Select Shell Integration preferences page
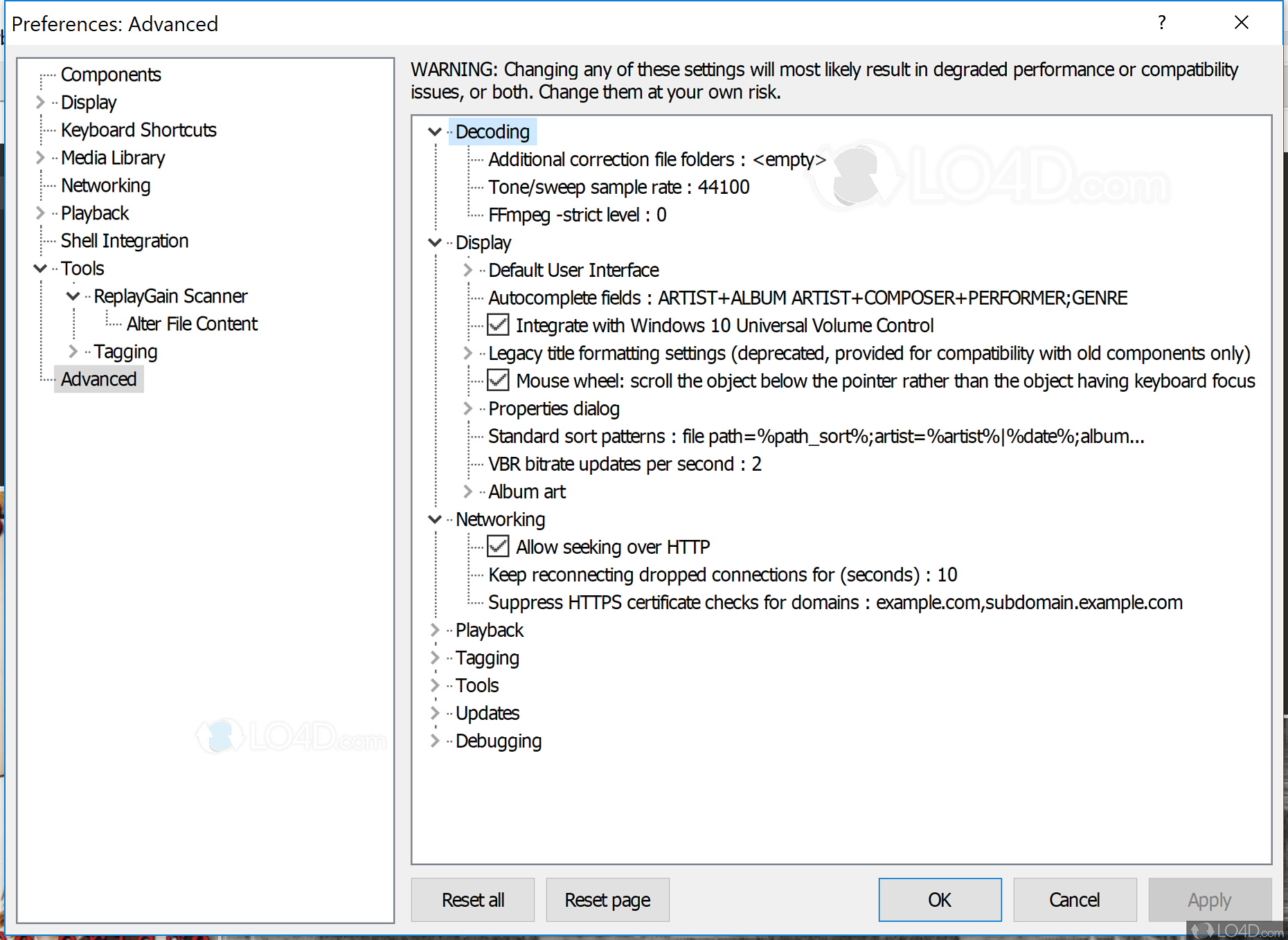The image size is (1288, 940). tap(125, 240)
